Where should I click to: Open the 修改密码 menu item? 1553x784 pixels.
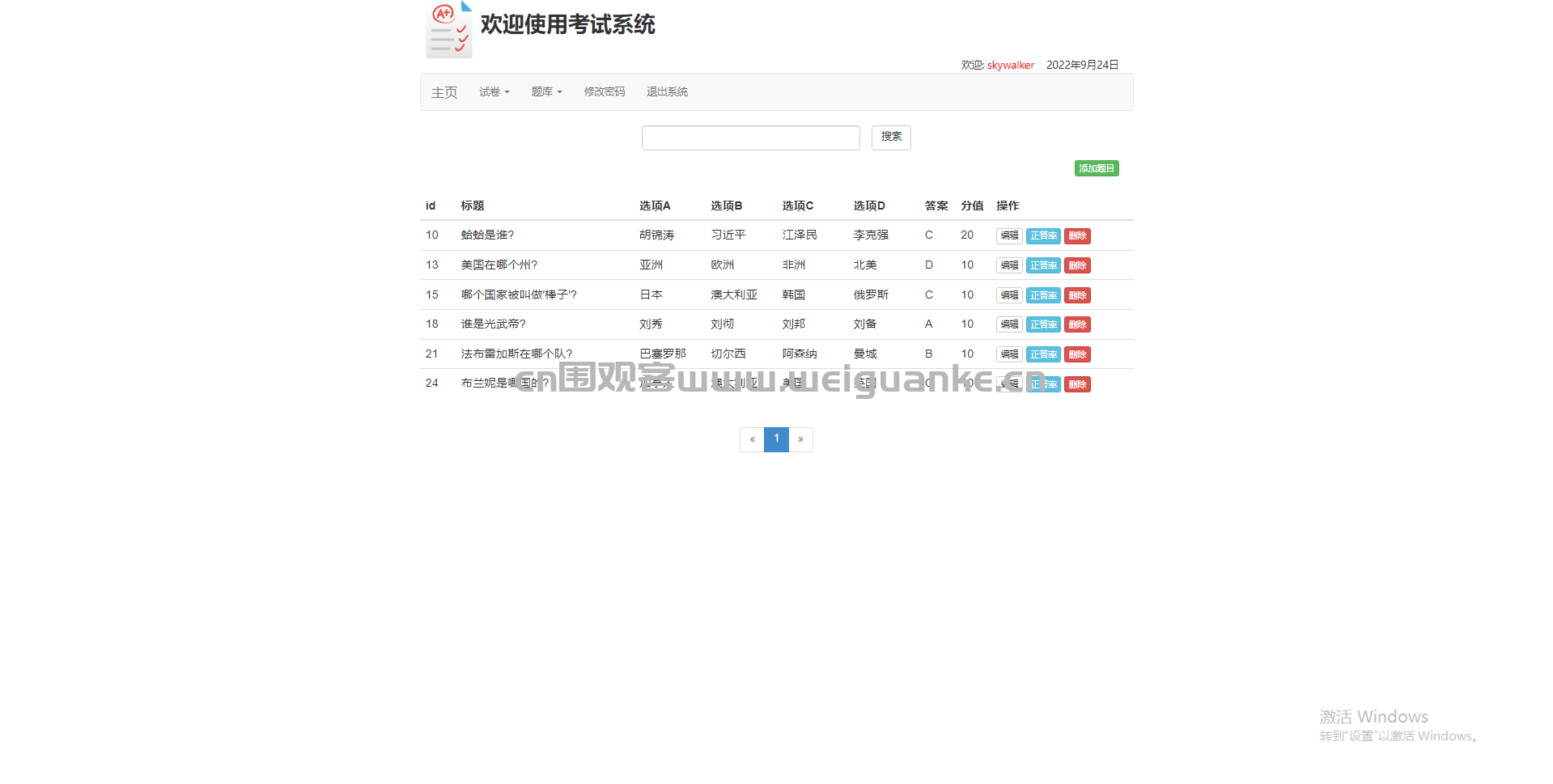605,92
